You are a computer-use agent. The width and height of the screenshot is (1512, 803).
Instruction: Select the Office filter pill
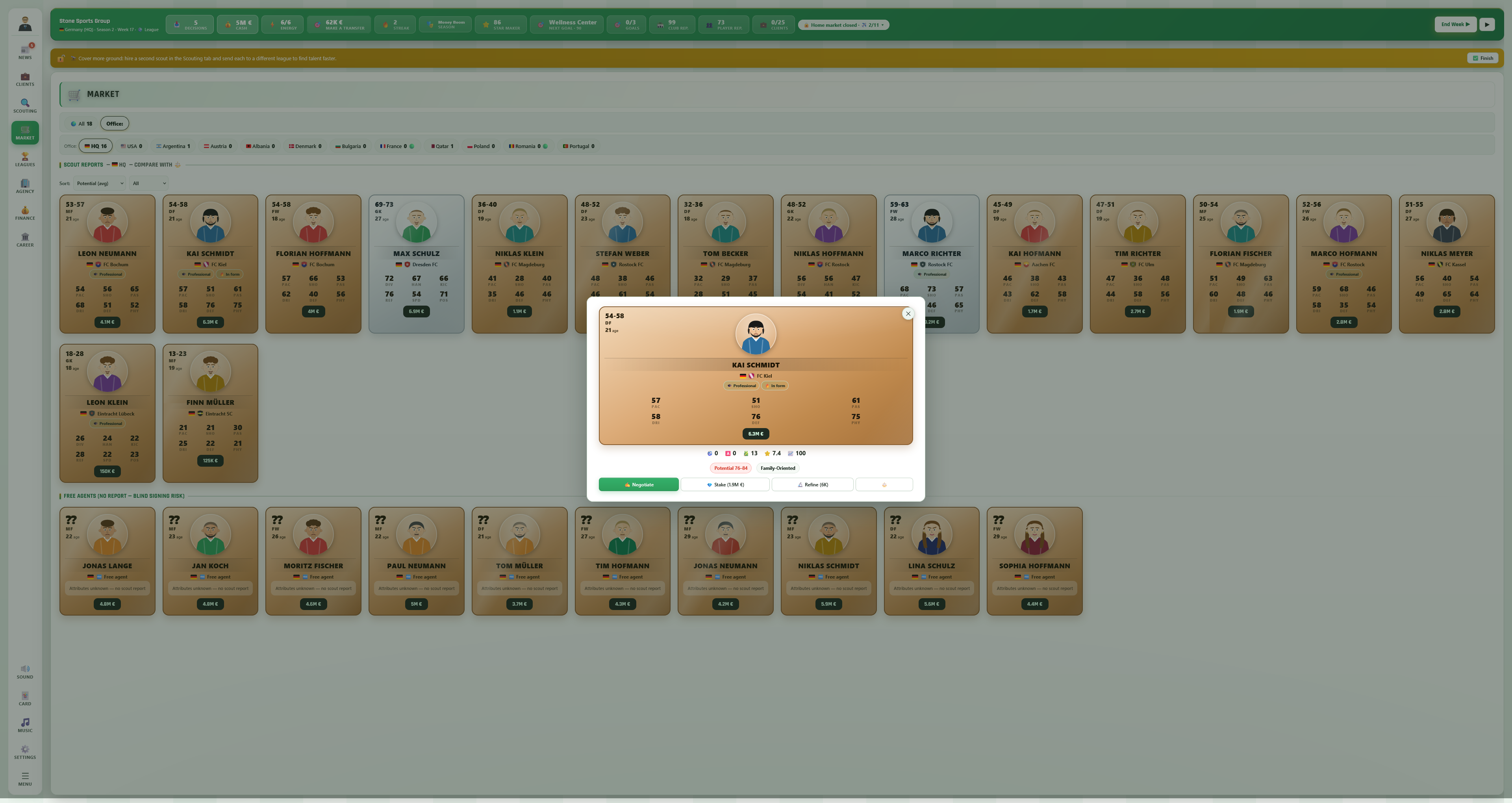coord(115,124)
